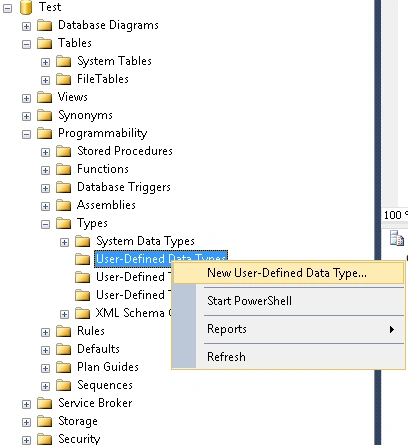Click the report icon below the zoom percentage

pos(397,238)
